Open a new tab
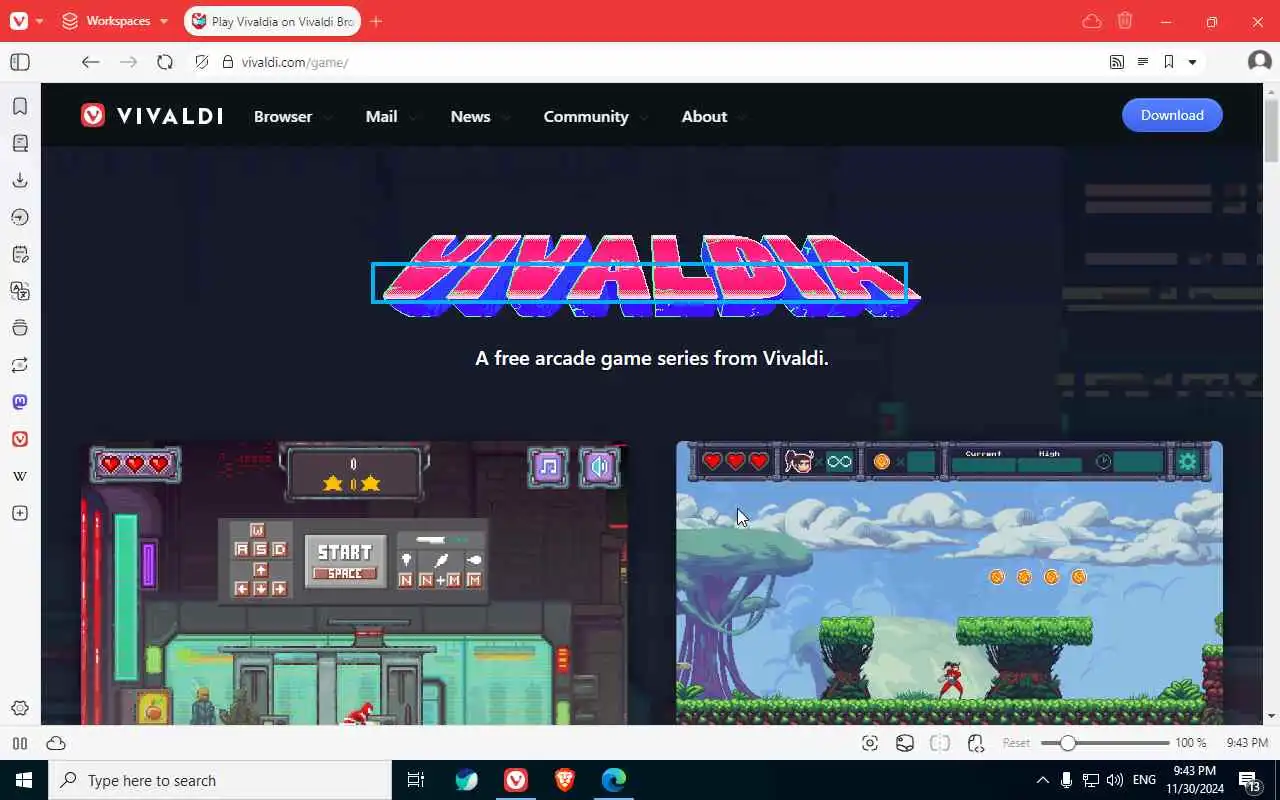The image size is (1280, 800). point(376,21)
